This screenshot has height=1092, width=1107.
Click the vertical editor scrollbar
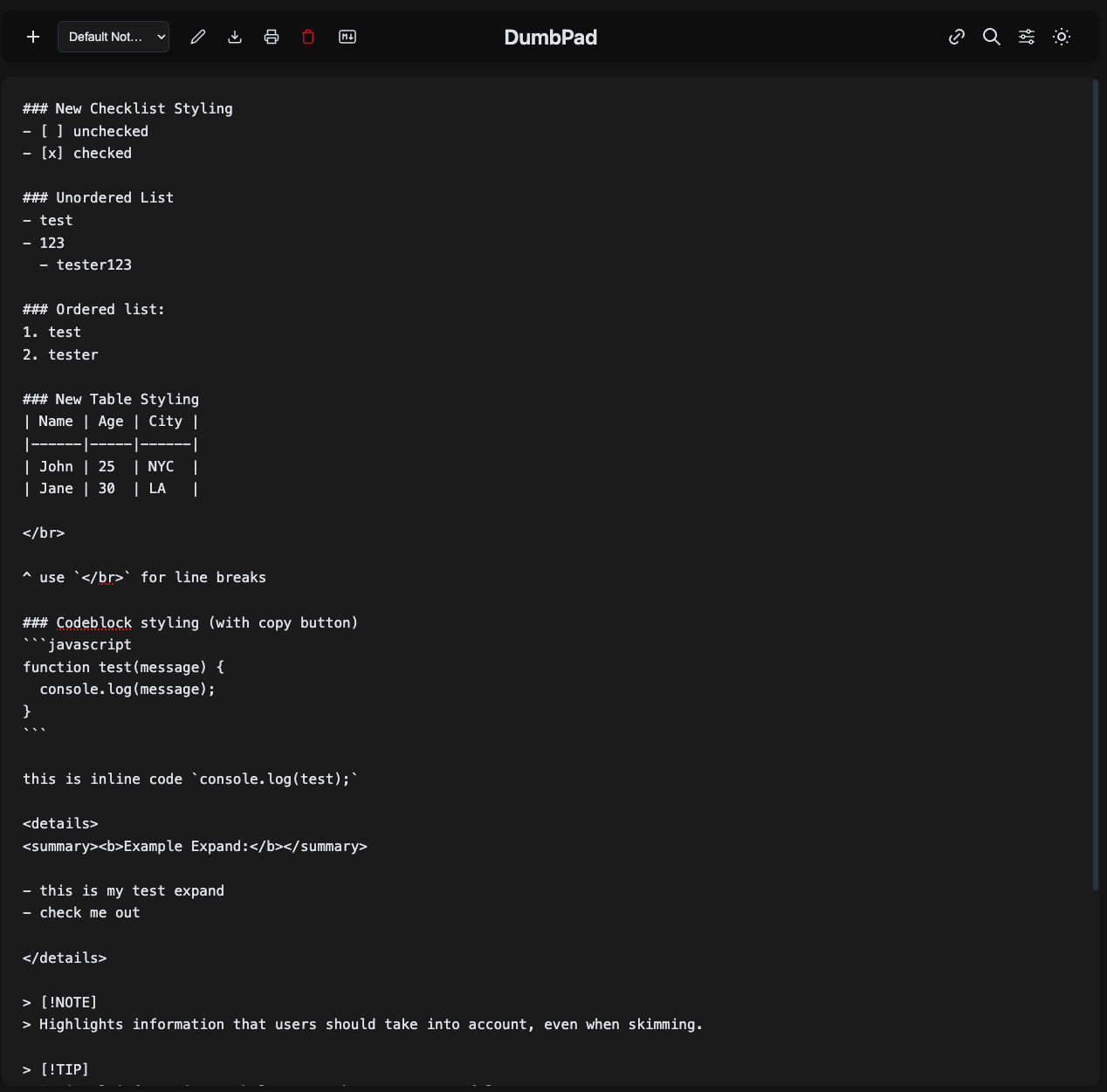coord(1096,485)
